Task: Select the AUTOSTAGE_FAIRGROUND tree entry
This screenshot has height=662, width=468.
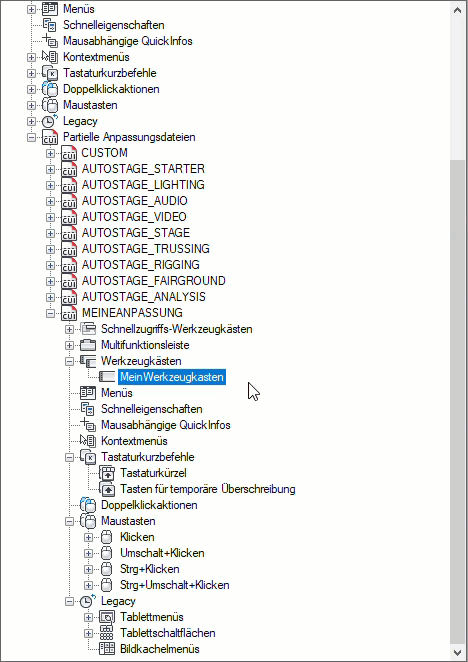Action: pos(153,281)
